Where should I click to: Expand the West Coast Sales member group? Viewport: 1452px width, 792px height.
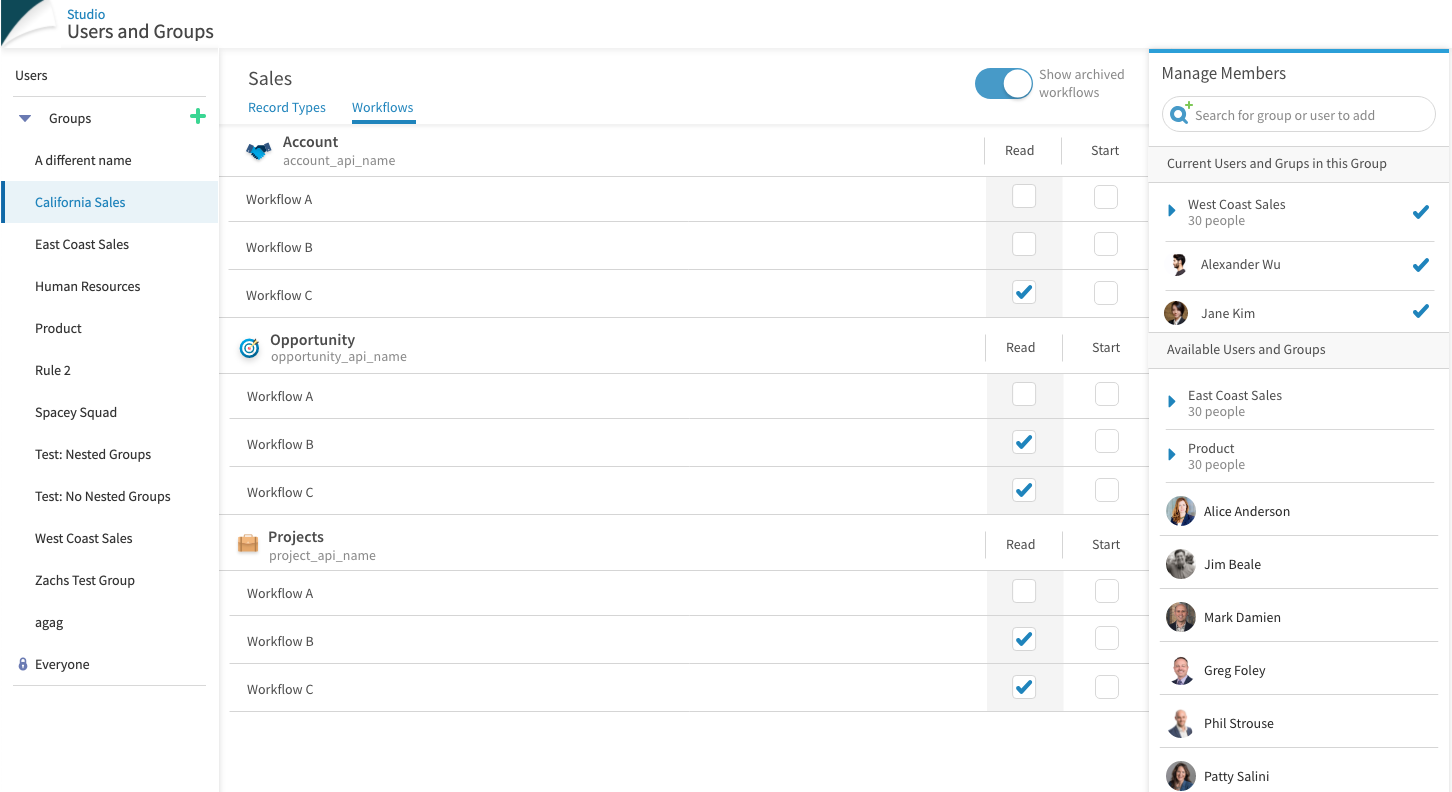point(1172,211)
